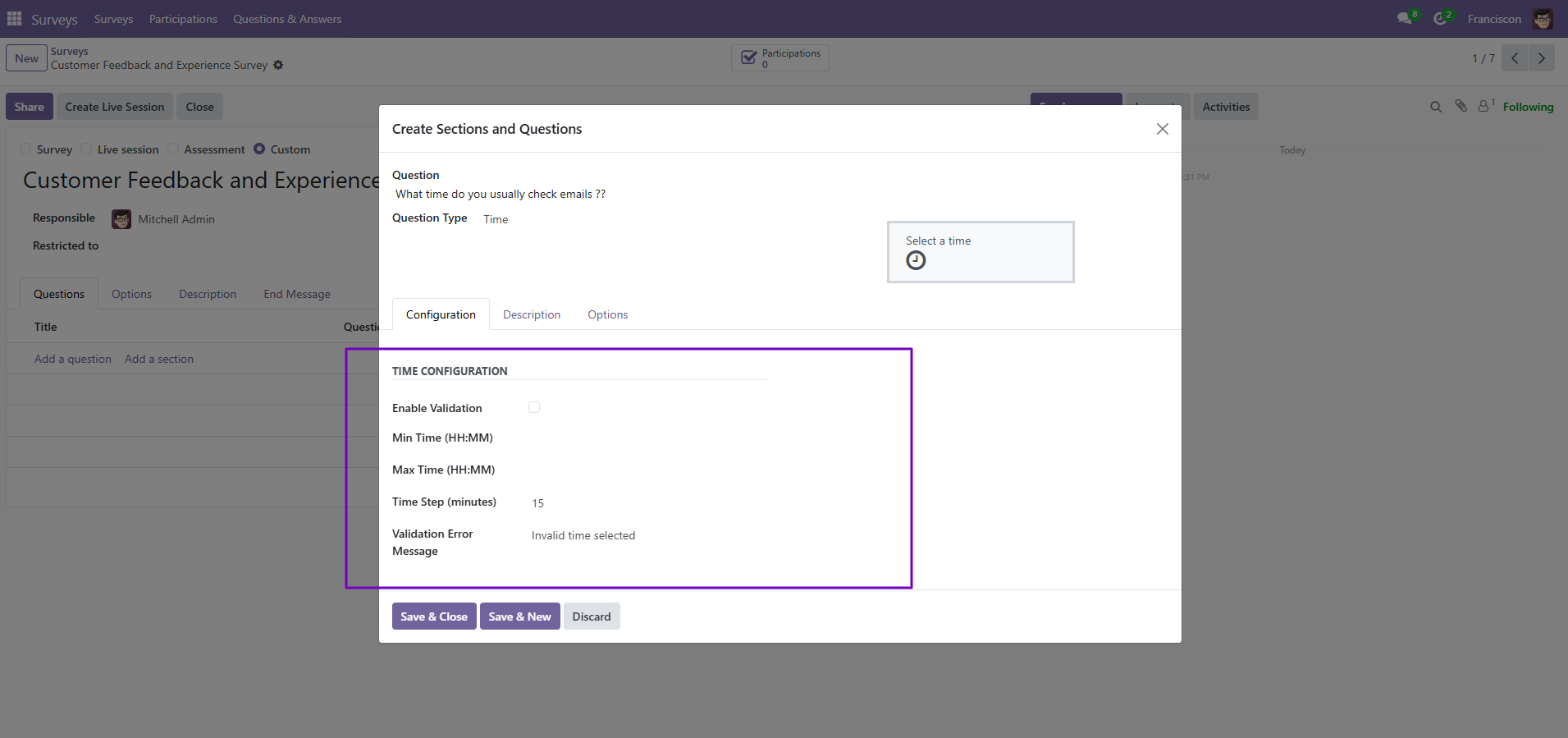Open the apps grid menu icon
Screen dimensions: 1568x738
pos(15,18)
